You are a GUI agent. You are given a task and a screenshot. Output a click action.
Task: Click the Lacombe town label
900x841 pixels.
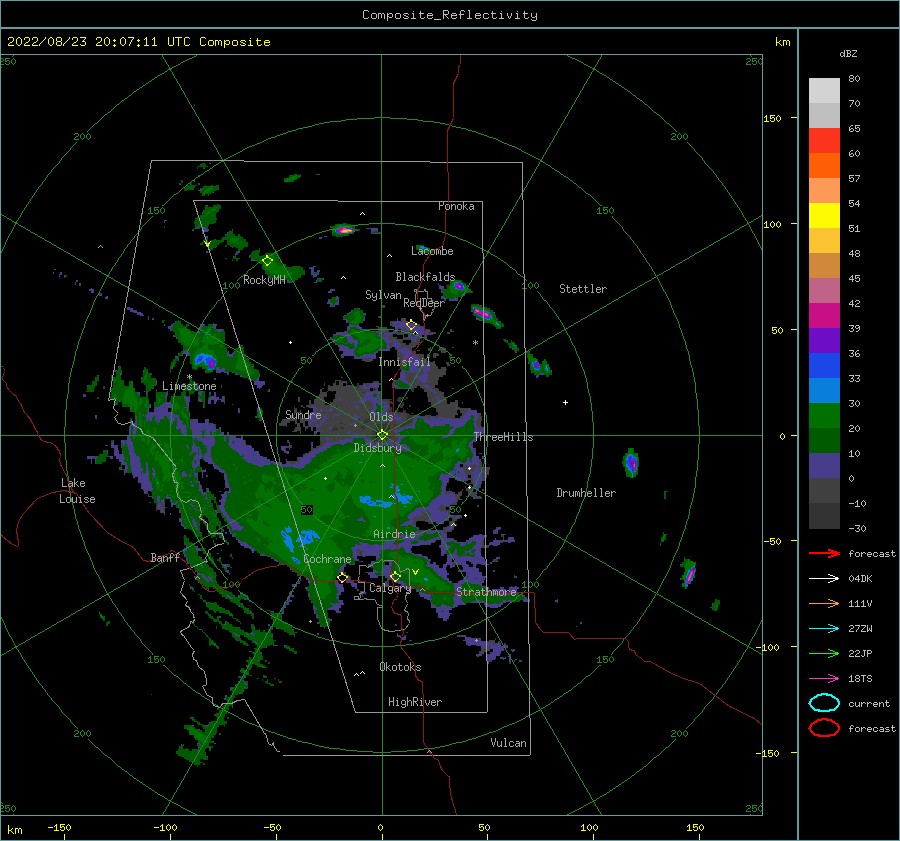[x=432, y=251]
